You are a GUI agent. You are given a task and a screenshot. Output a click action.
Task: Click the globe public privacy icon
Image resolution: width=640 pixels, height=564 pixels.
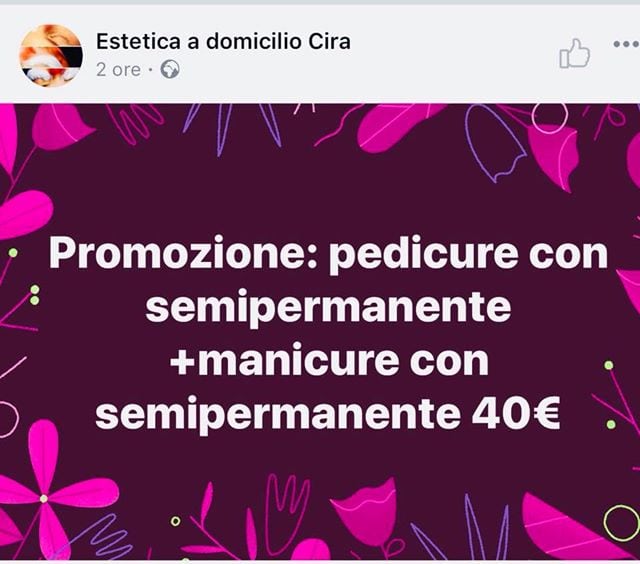coord(170,69)
